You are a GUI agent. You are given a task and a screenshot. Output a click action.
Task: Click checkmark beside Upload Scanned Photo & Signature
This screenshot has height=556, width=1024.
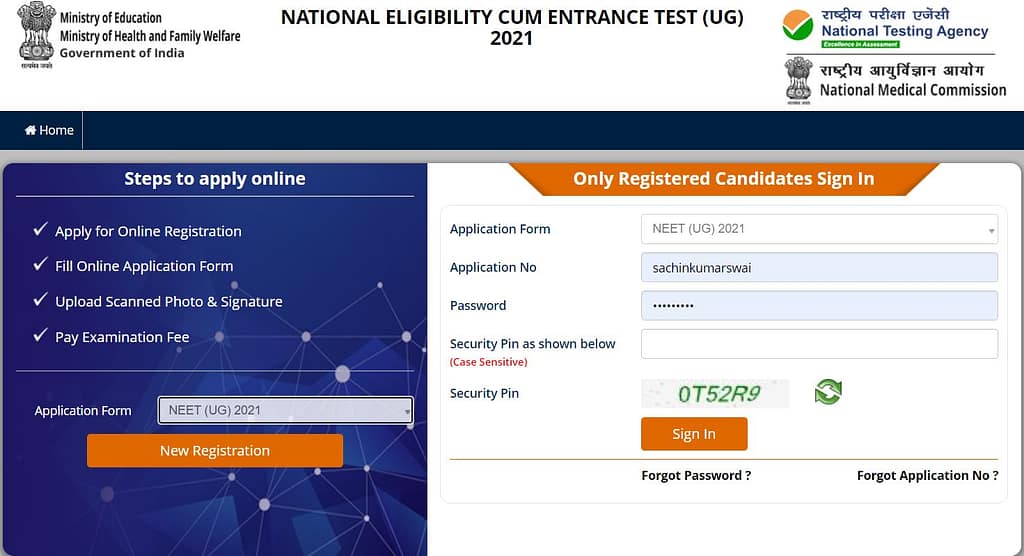coord(40,299)
